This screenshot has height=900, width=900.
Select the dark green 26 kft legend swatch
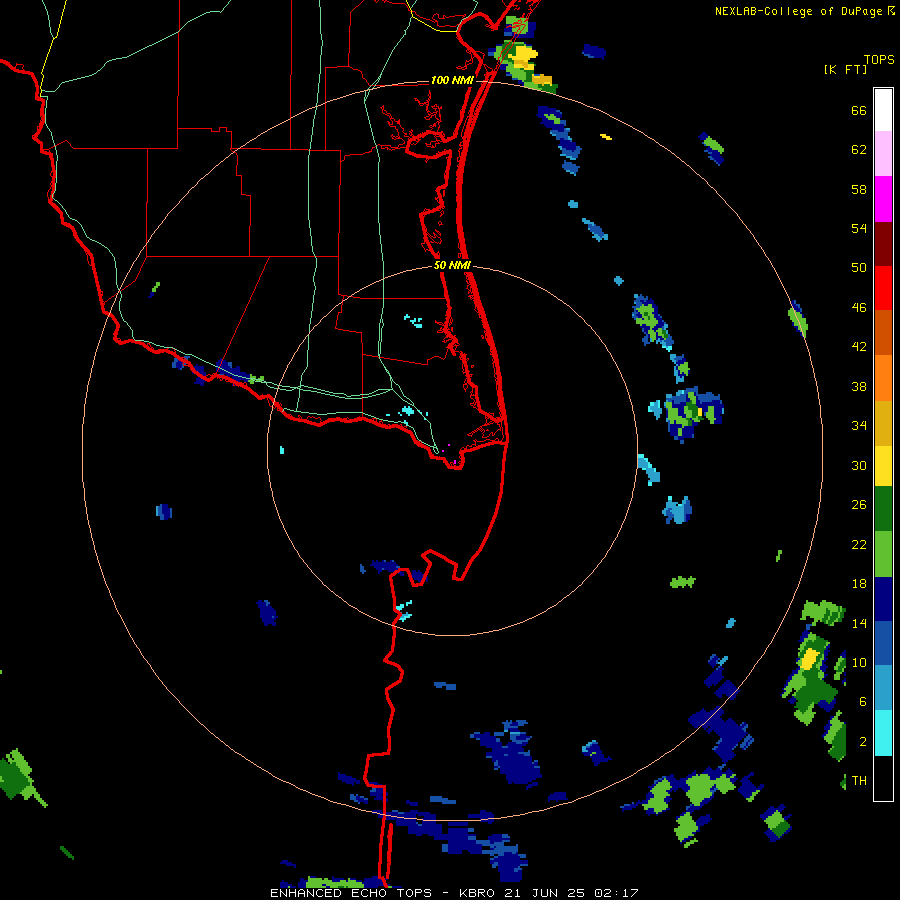(883, 509)
